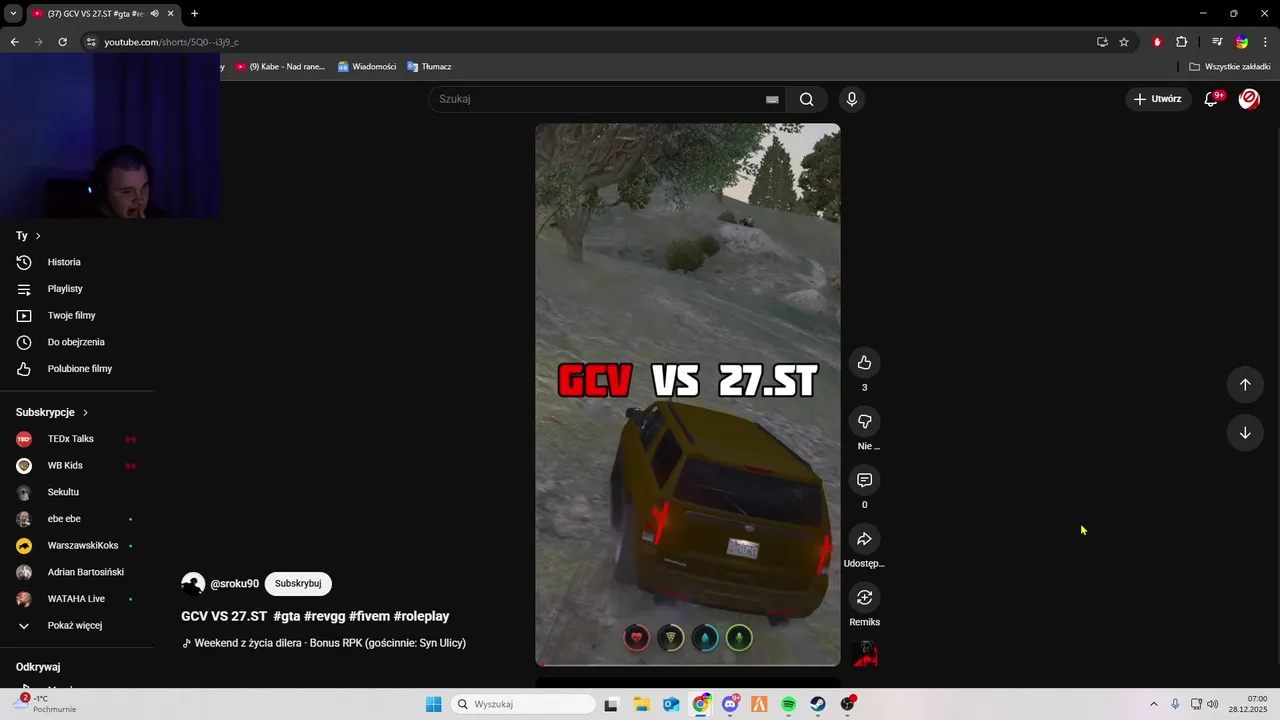Image resolution: width=1280 pixels, height=720 pixels.
Task: Open the Kabe - Nad rane bookmark
Action: tap(281, 67)
